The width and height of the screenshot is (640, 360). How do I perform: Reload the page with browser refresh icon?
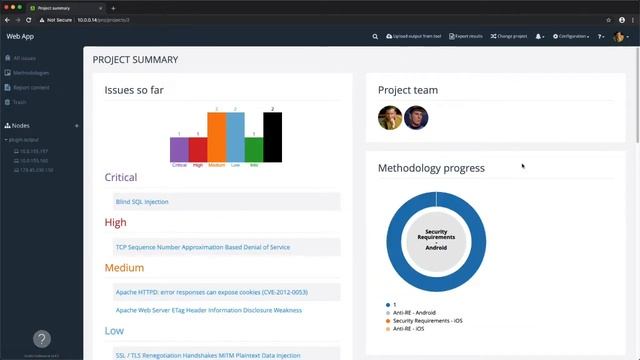click(29, 20)
